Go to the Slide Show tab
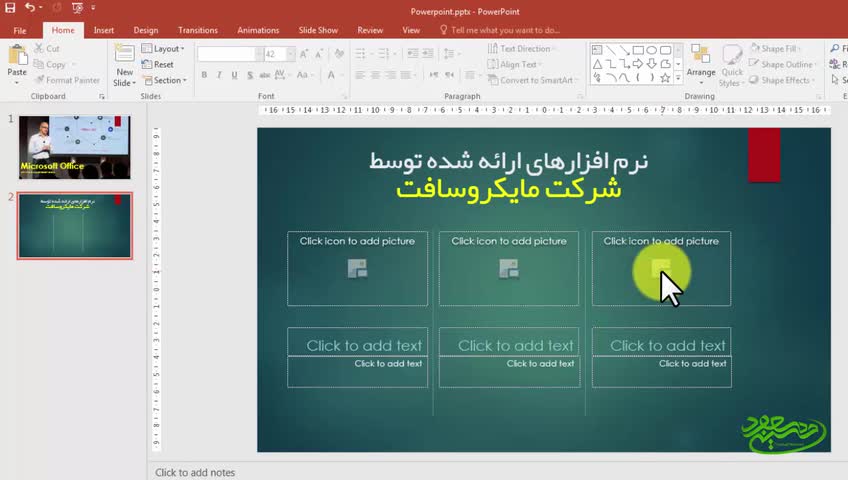 point(318,30)
